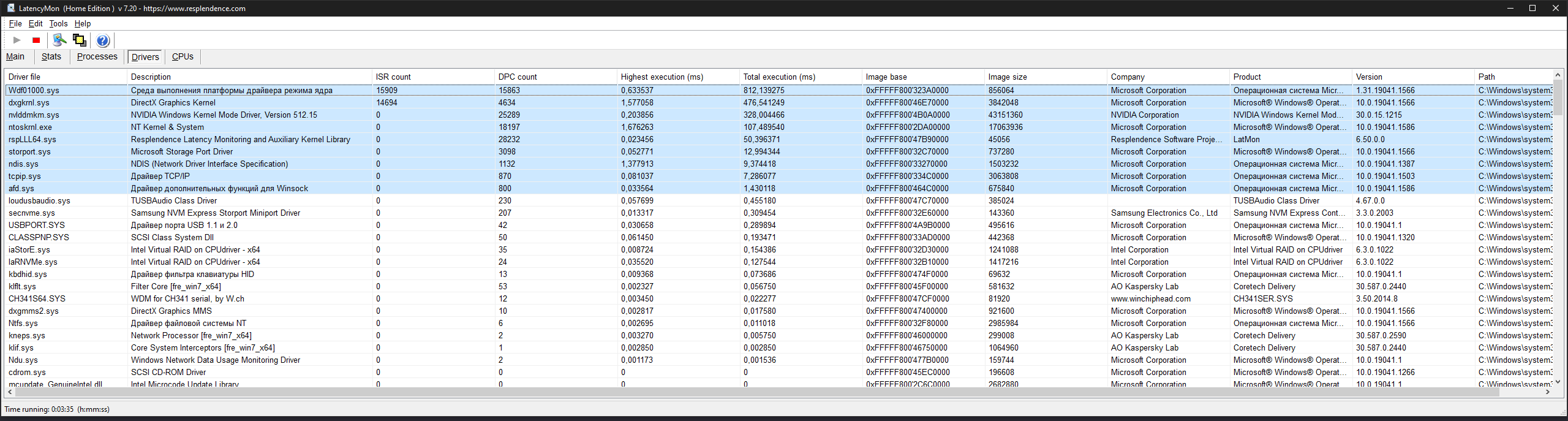Sort by the Version column header
This screenshot has height=421, width=1568.
tap(1414, 77)
